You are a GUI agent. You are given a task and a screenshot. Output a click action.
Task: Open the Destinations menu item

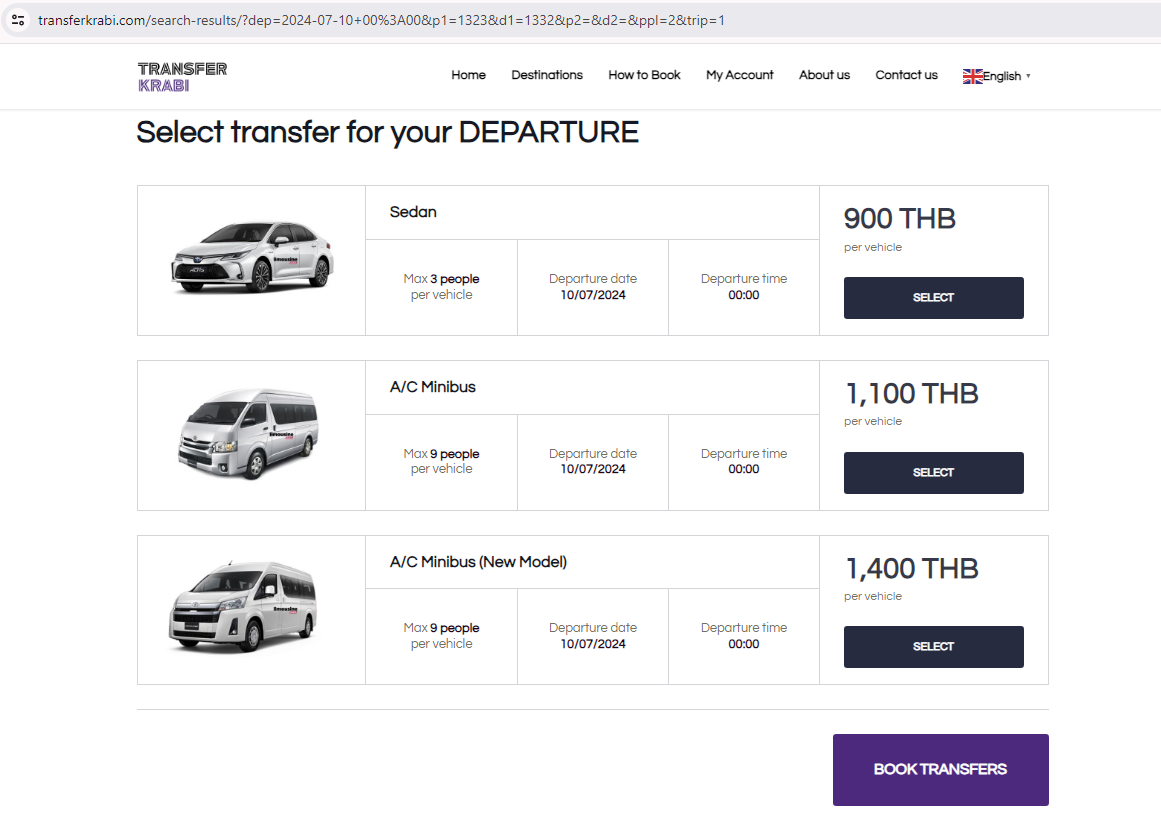point(547,75)
